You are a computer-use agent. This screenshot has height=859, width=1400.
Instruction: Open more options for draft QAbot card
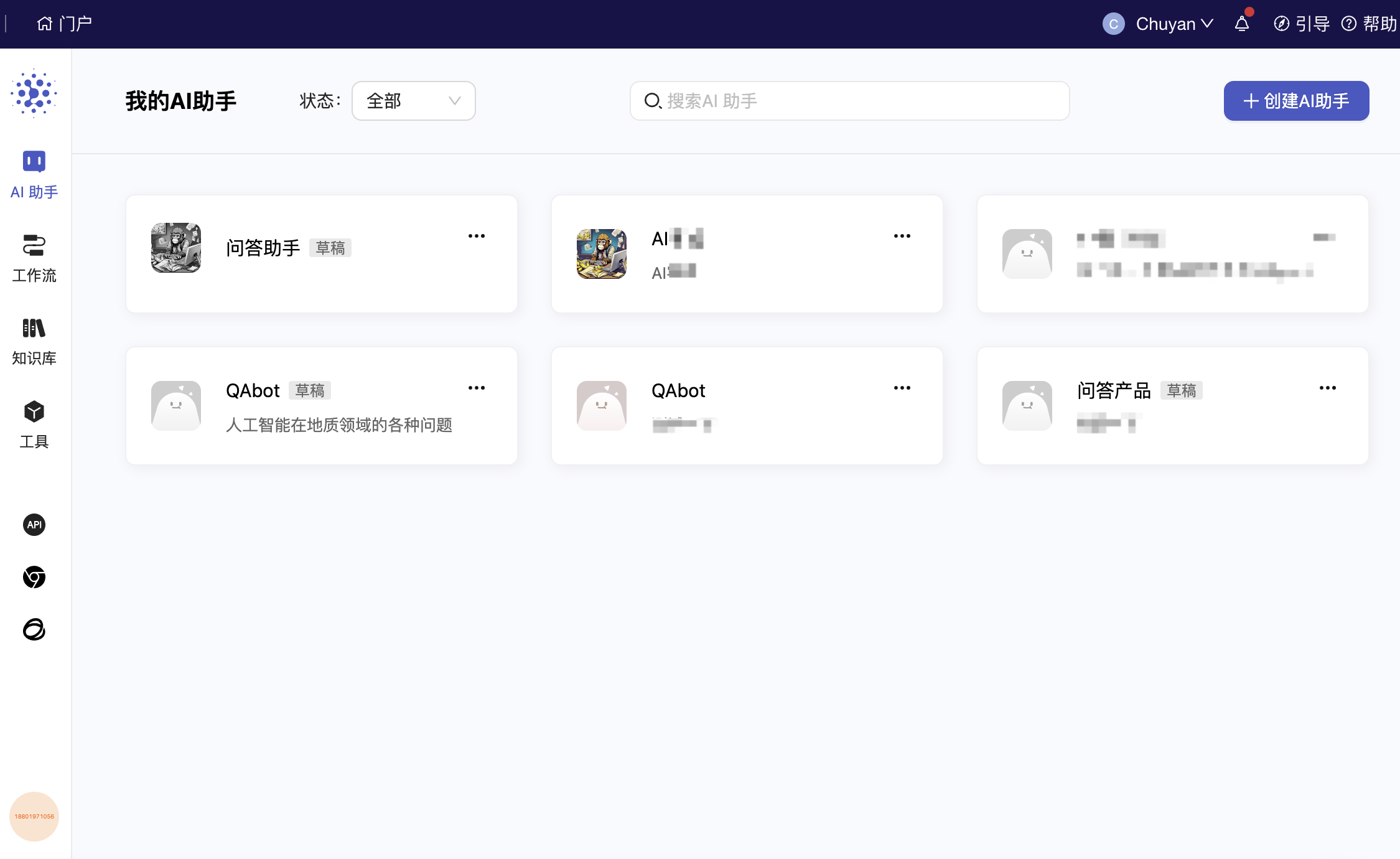477,388
